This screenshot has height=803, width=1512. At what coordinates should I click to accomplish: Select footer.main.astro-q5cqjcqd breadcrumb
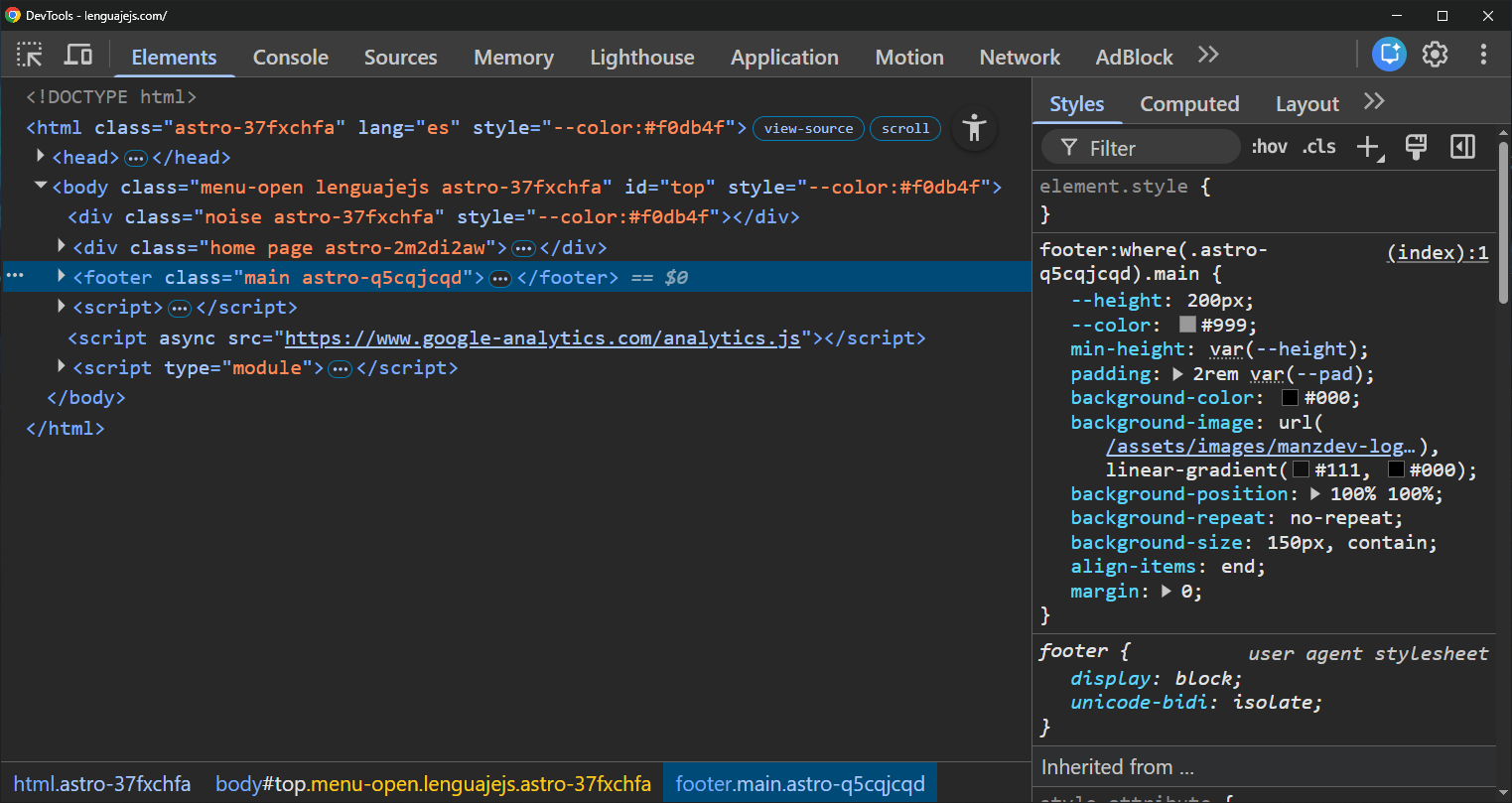click(800, 783)
